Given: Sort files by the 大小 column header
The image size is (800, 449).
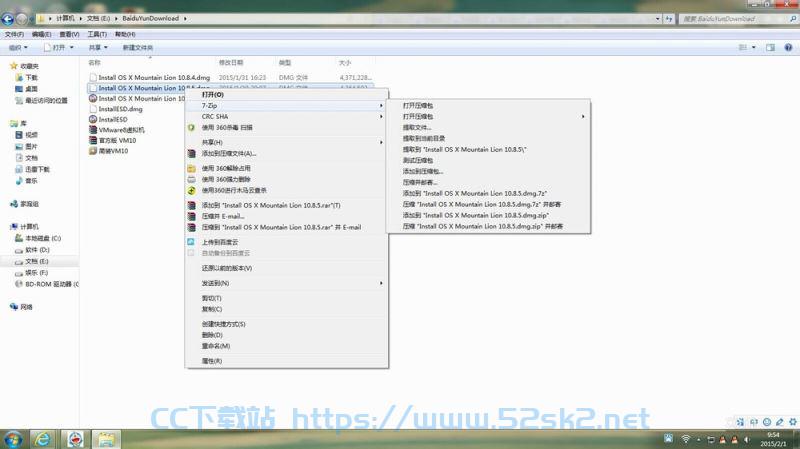Looking at the screenshot, I should [345, 63].
